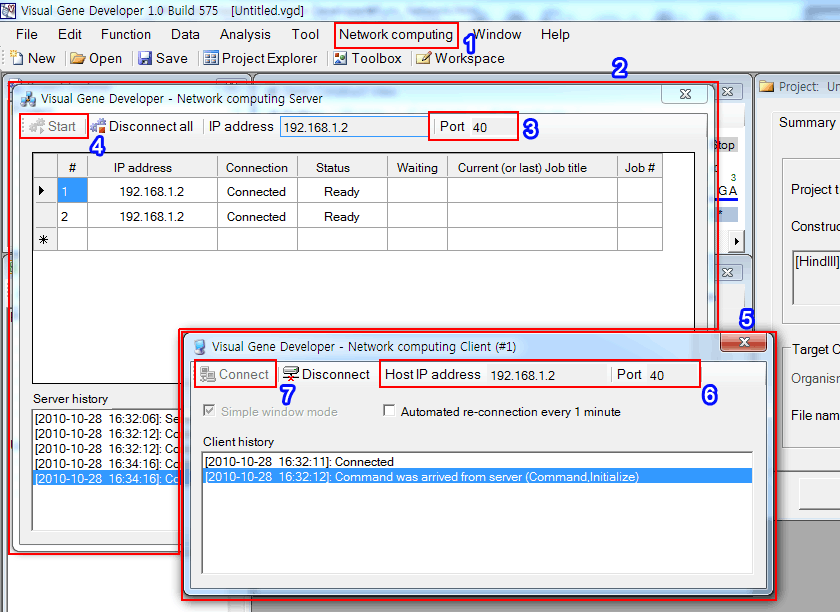840x612 pixels.
Task: Open the File menu
Action: tap(27, 34)
